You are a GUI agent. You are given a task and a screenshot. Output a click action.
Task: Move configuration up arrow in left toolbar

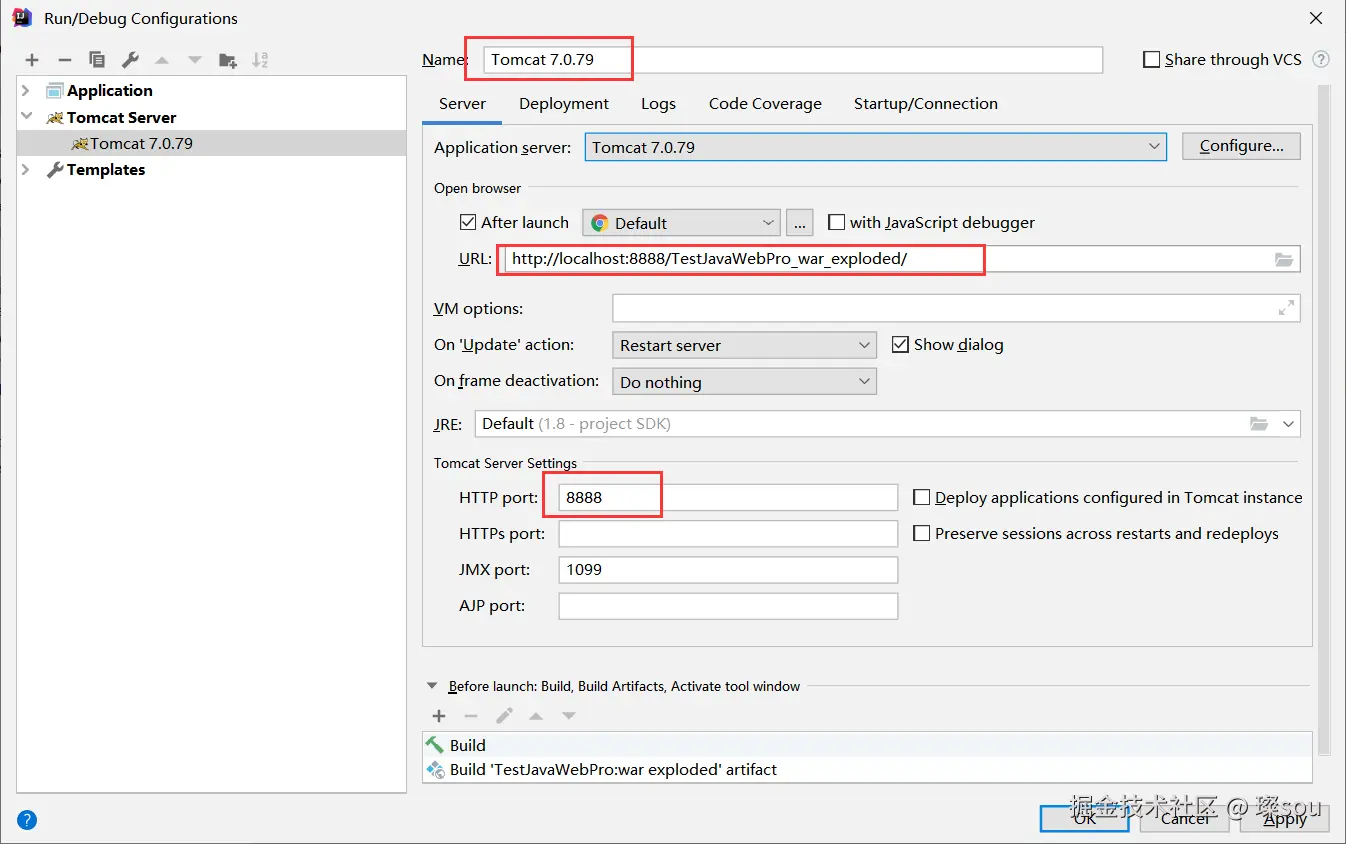tap(162, 60)
